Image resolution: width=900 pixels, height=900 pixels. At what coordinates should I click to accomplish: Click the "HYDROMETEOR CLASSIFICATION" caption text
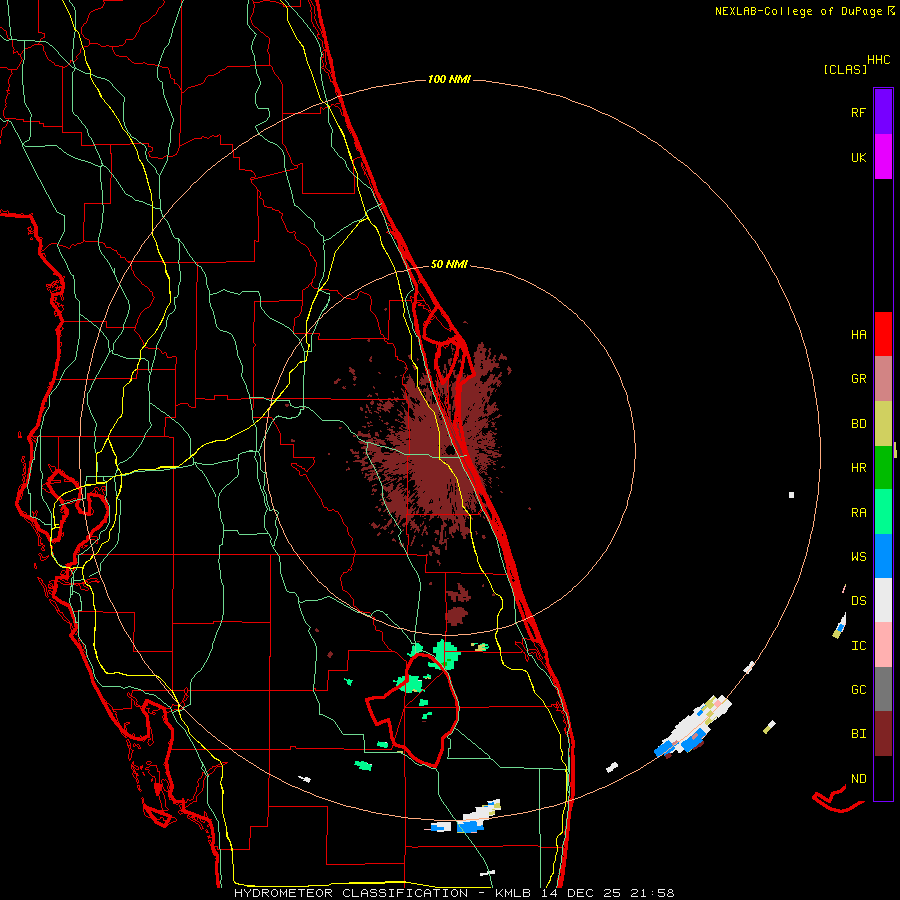click(351, 893)
